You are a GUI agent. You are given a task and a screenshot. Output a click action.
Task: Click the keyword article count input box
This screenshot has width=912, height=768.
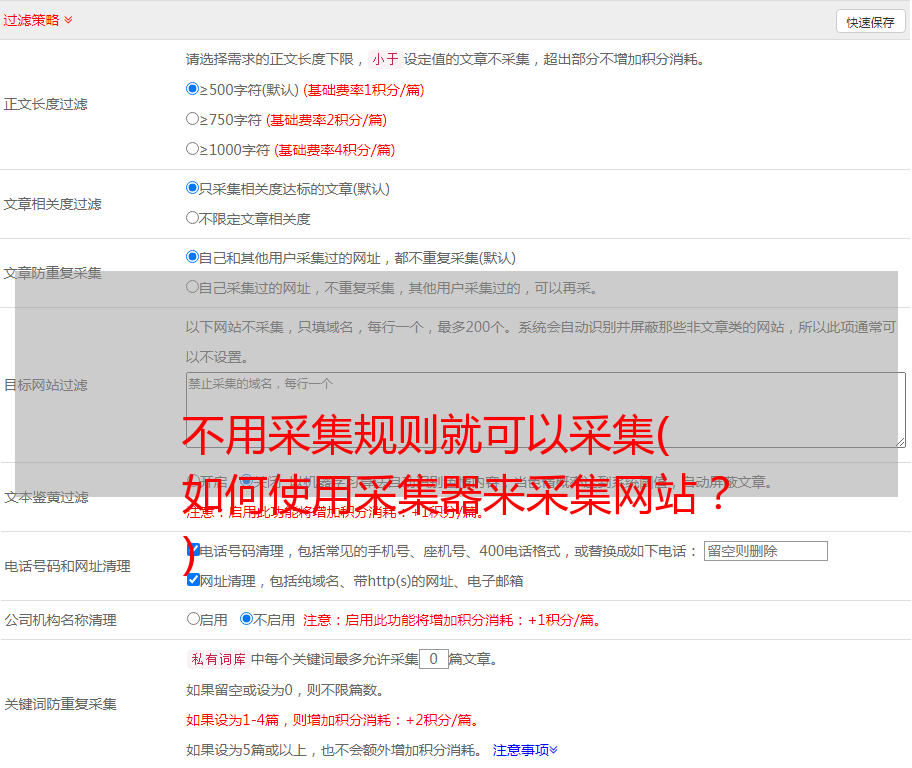click(x=433, y=659)
